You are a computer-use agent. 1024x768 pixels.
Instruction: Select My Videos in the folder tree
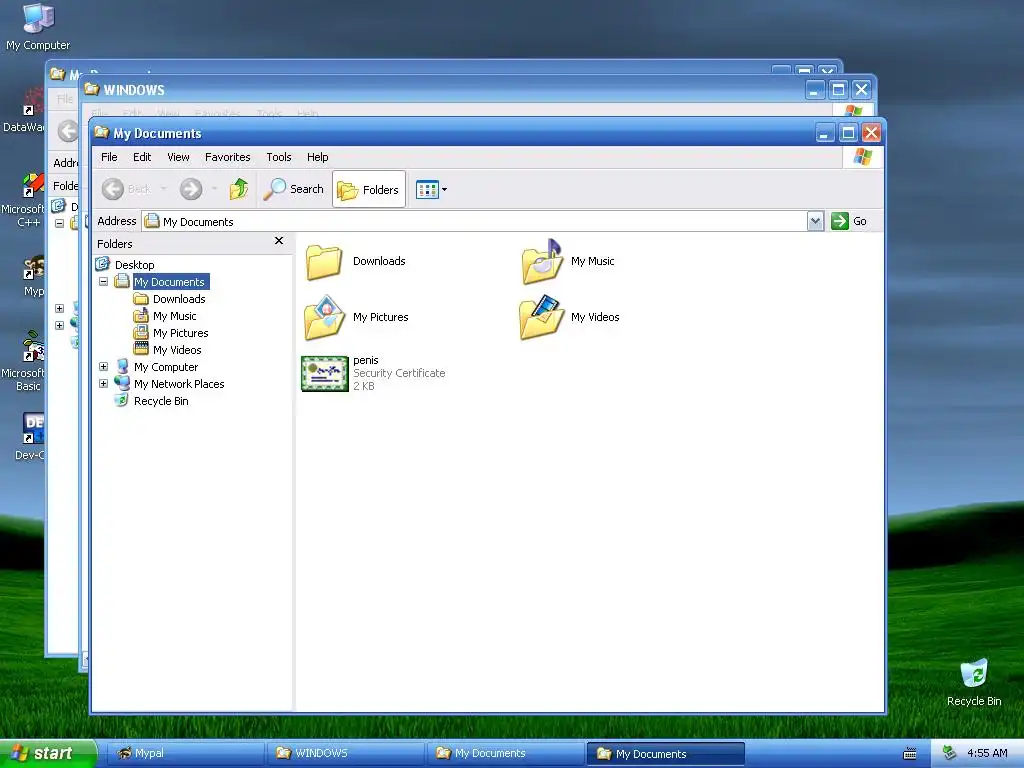coord(177,349)
